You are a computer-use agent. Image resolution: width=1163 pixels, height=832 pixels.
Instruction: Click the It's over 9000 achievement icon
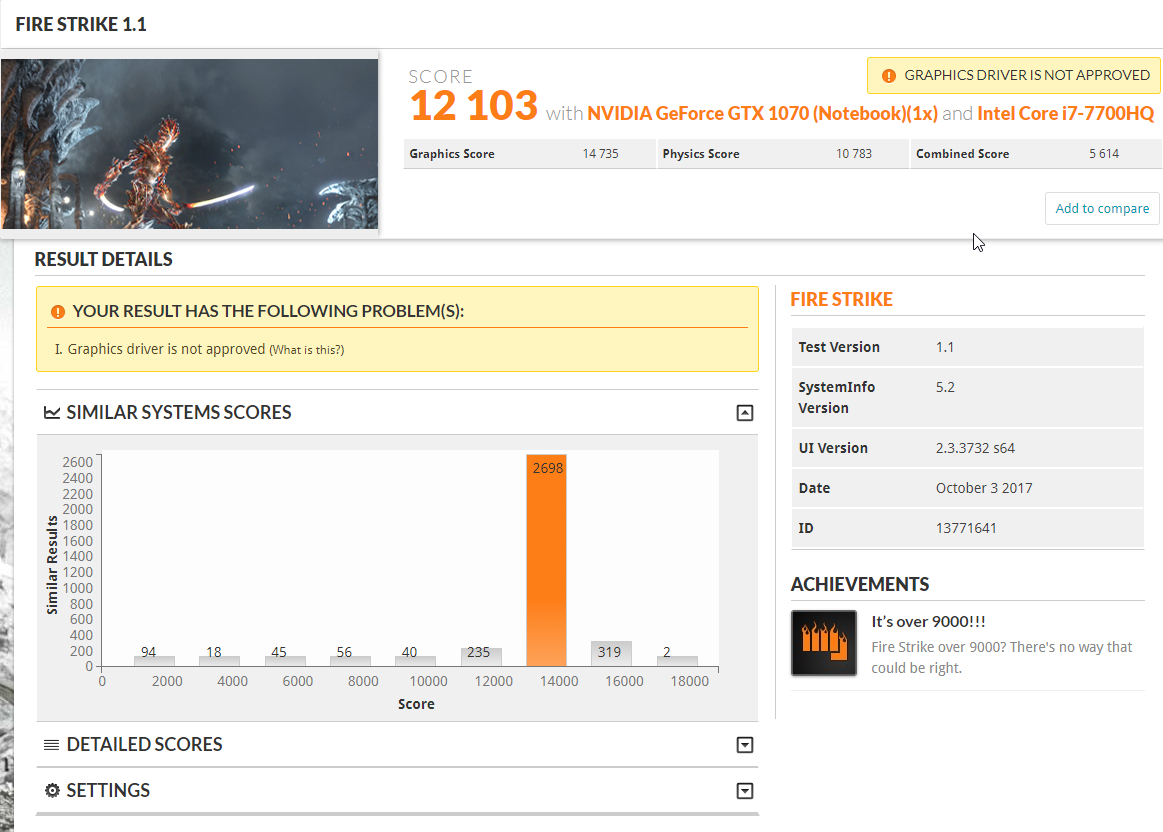824,643
